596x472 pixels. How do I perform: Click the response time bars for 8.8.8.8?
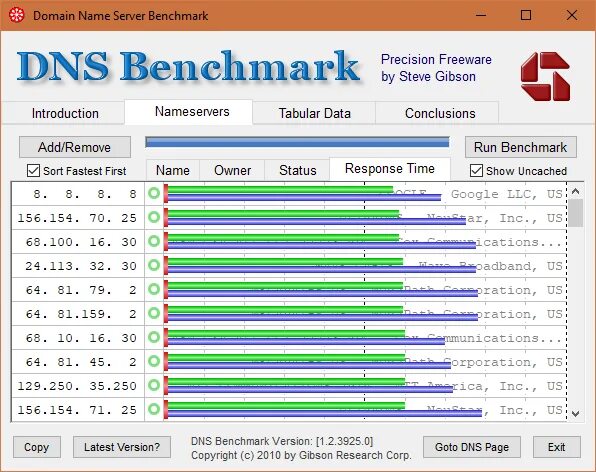click(303, 193)
